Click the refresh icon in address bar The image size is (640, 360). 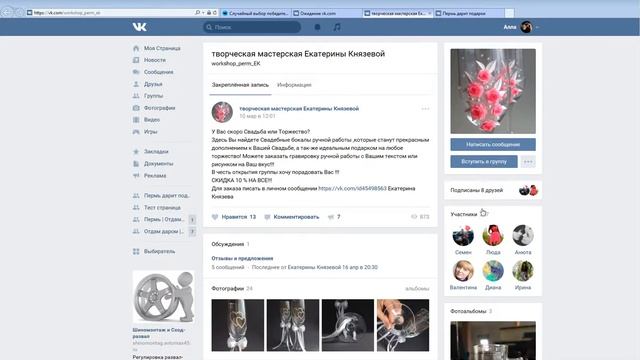215,13
